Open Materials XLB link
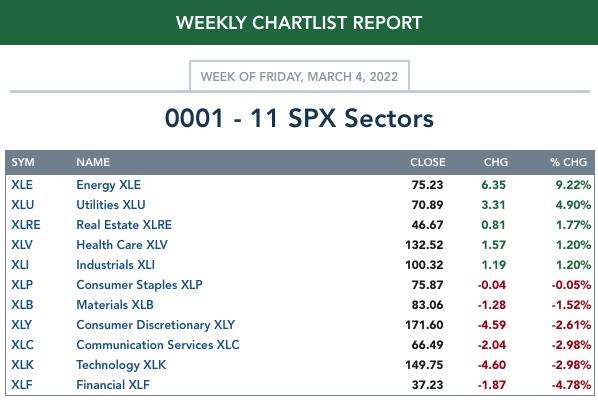Image resolution: width=598 pixels, height=400 pixels. pos(115,305)
